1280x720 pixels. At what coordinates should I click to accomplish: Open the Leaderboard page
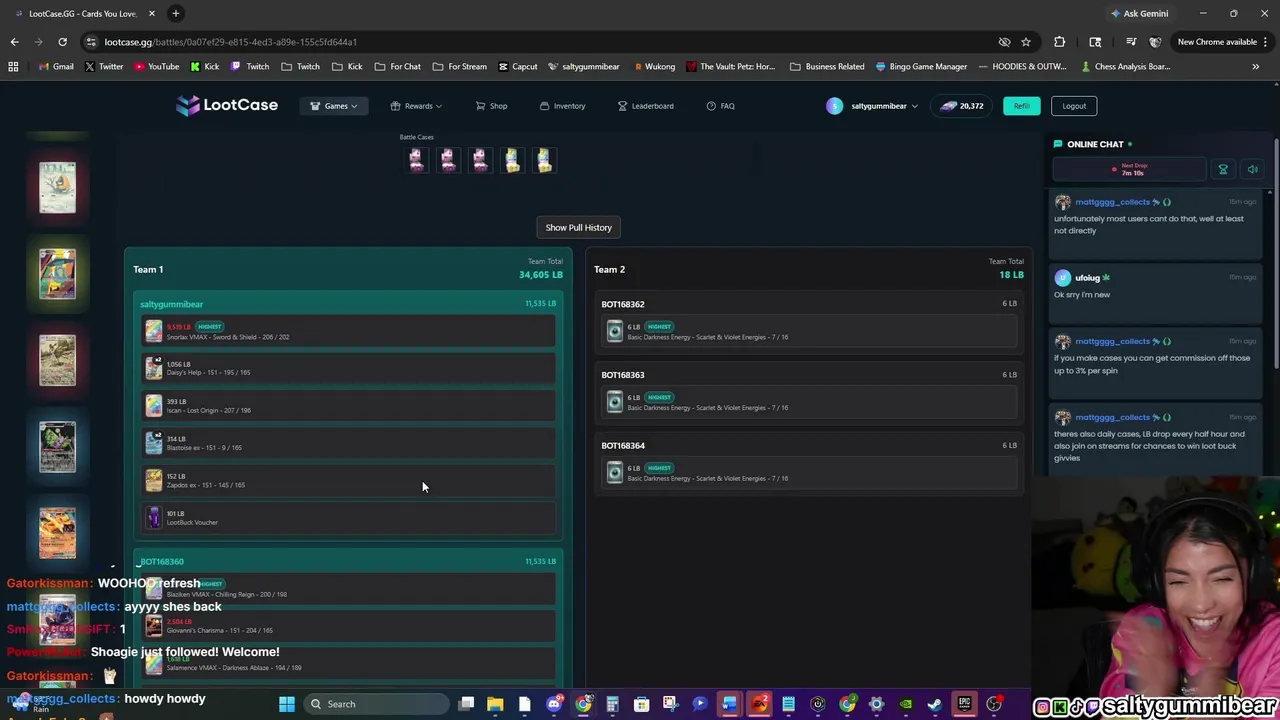pyautogui.click(x=645, y=106)
